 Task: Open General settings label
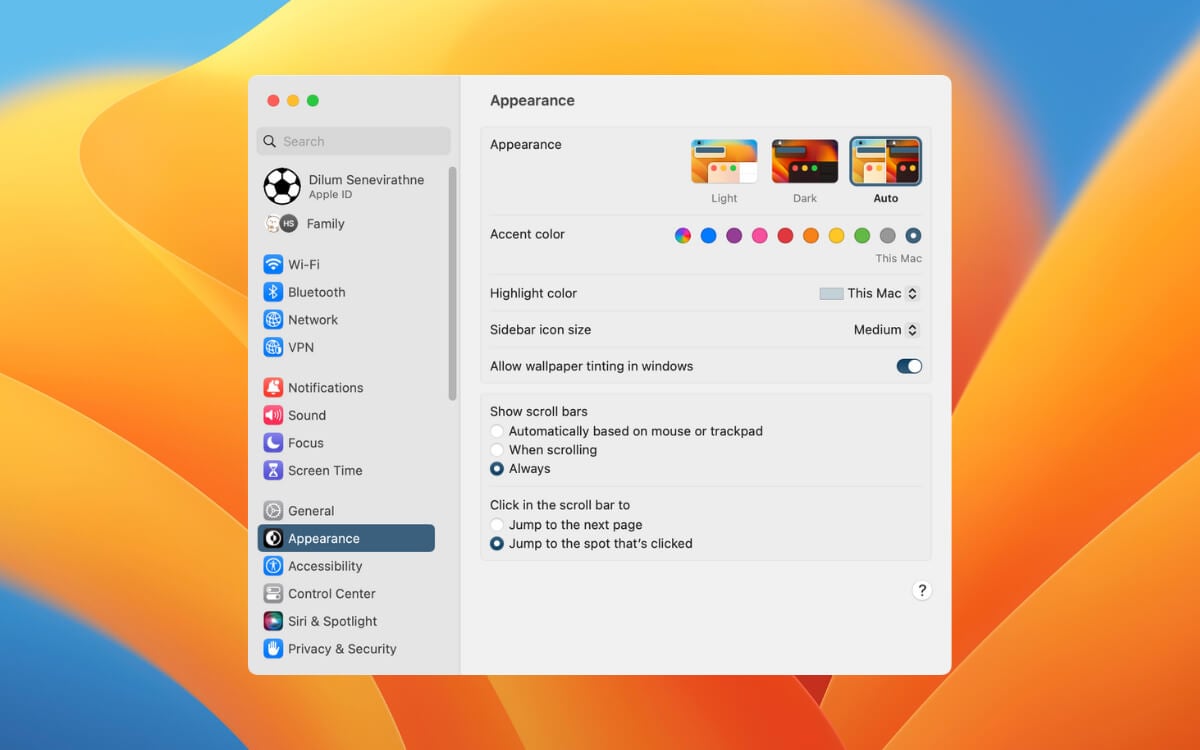[x=311, y=511]
